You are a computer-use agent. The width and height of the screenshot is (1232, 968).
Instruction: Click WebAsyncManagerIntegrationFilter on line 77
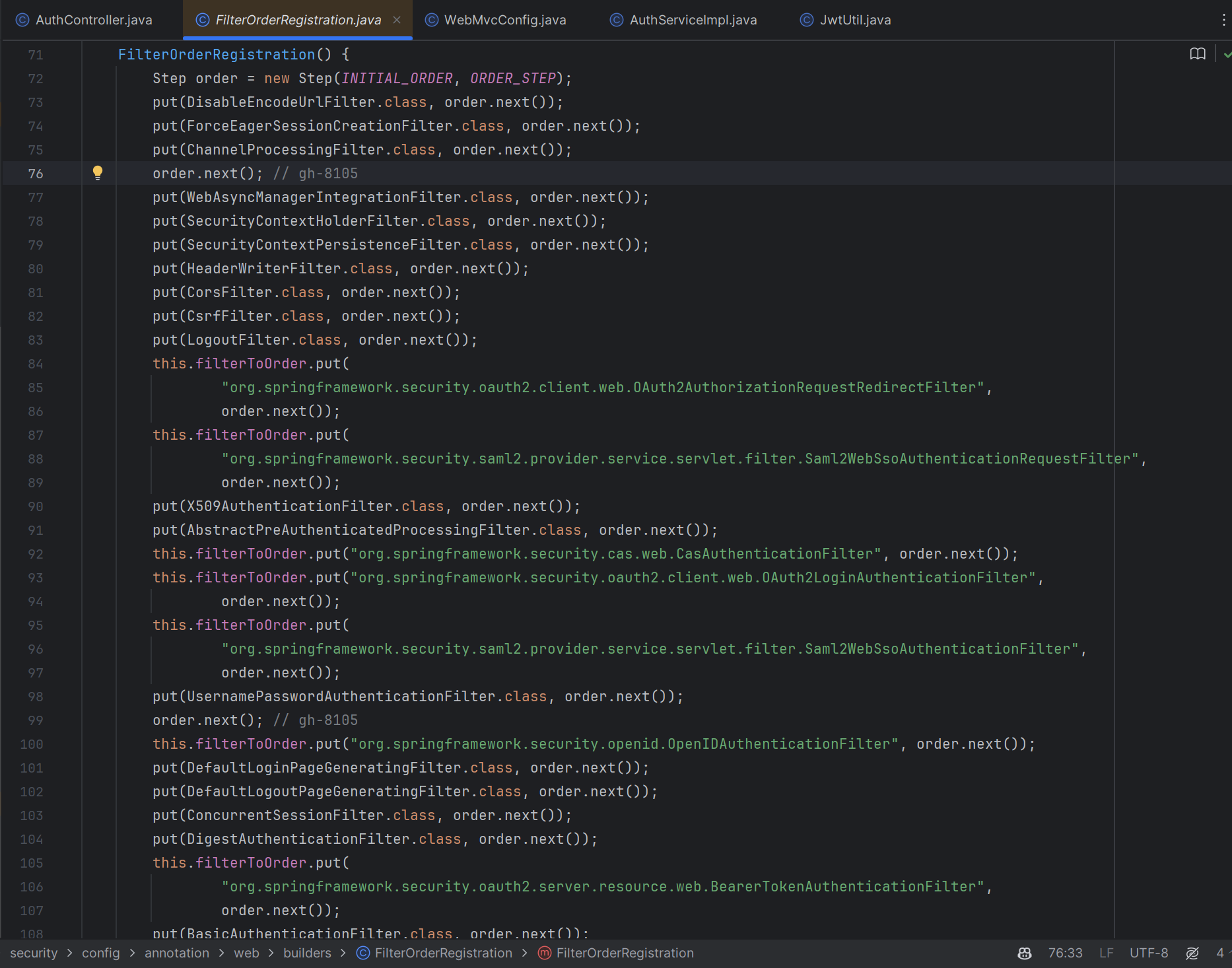[324, 197]
